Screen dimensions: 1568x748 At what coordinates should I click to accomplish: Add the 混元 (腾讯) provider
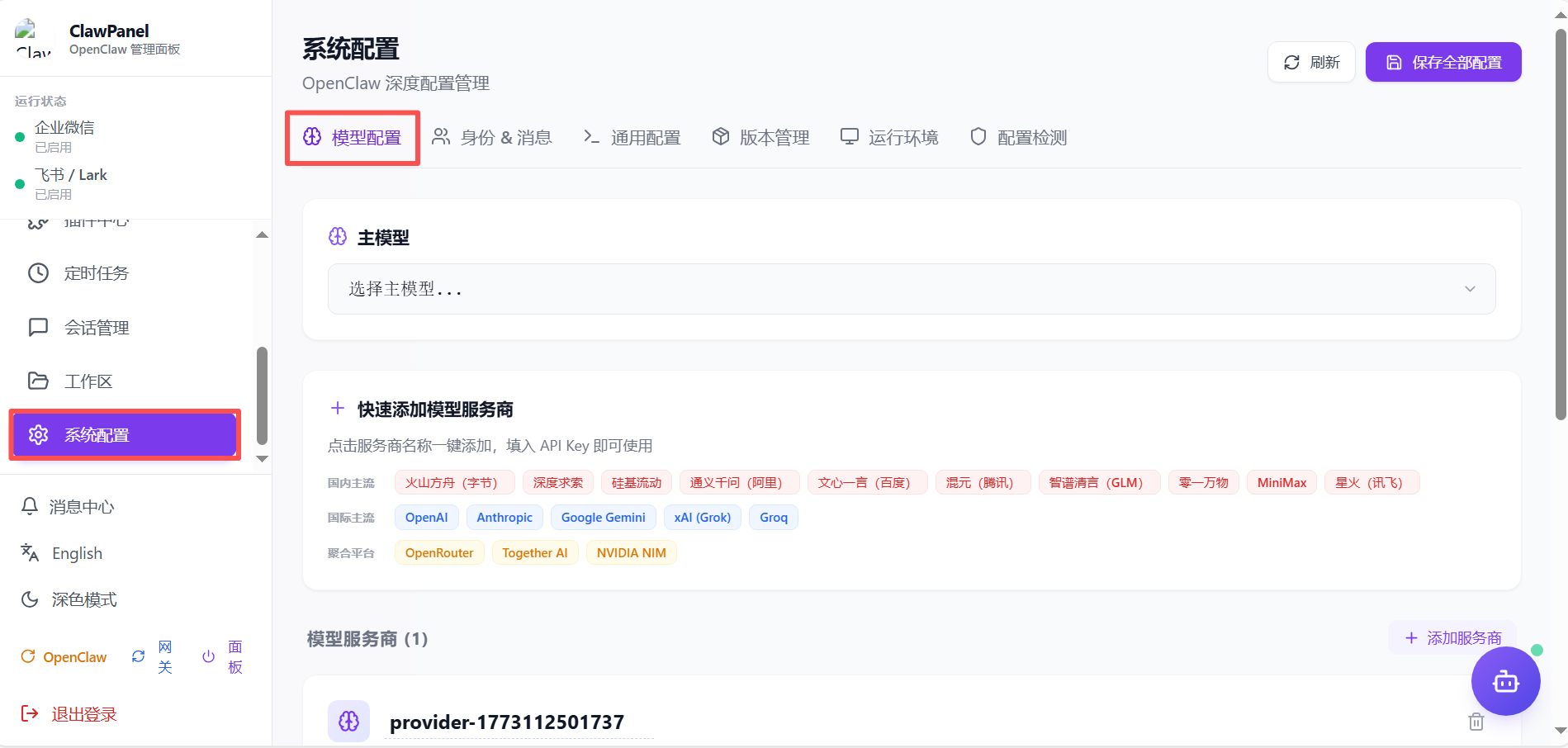click(983, 483)
